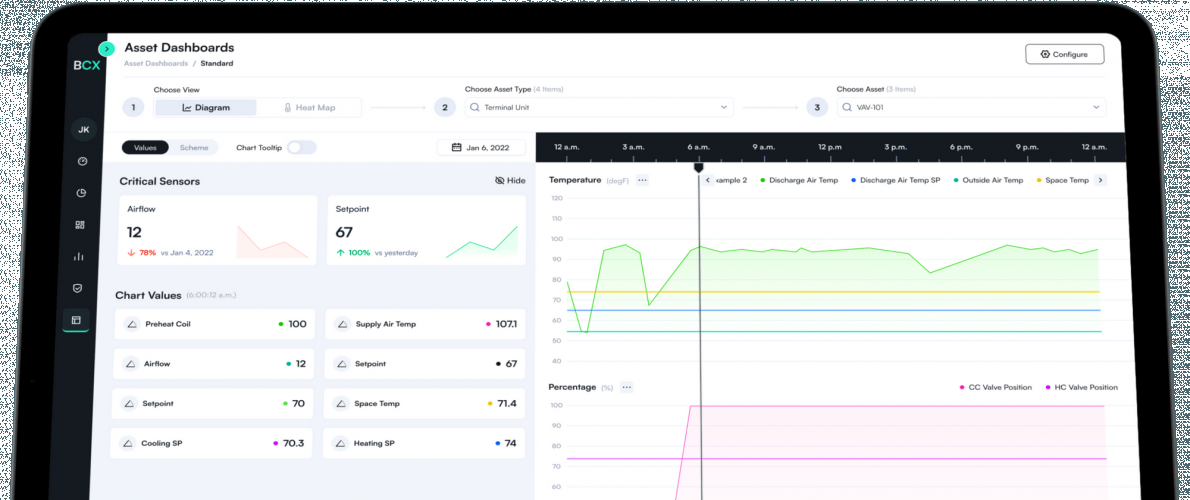
Task: Open the Jan 6, 2022 date picker
Action: click(x=481, y=148)
